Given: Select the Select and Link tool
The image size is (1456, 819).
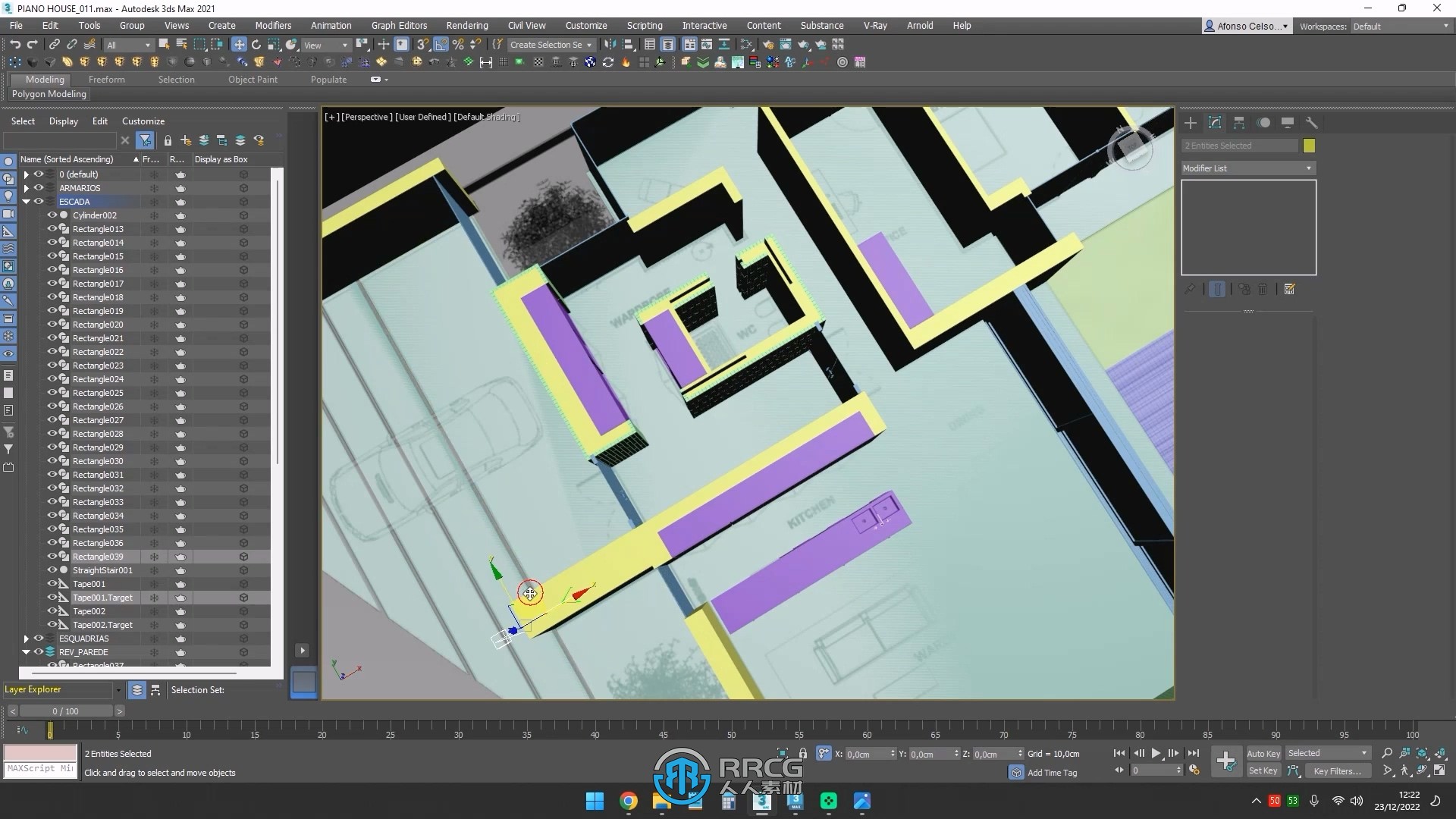Looking at the screenshot, I should [x=55, y=45].
